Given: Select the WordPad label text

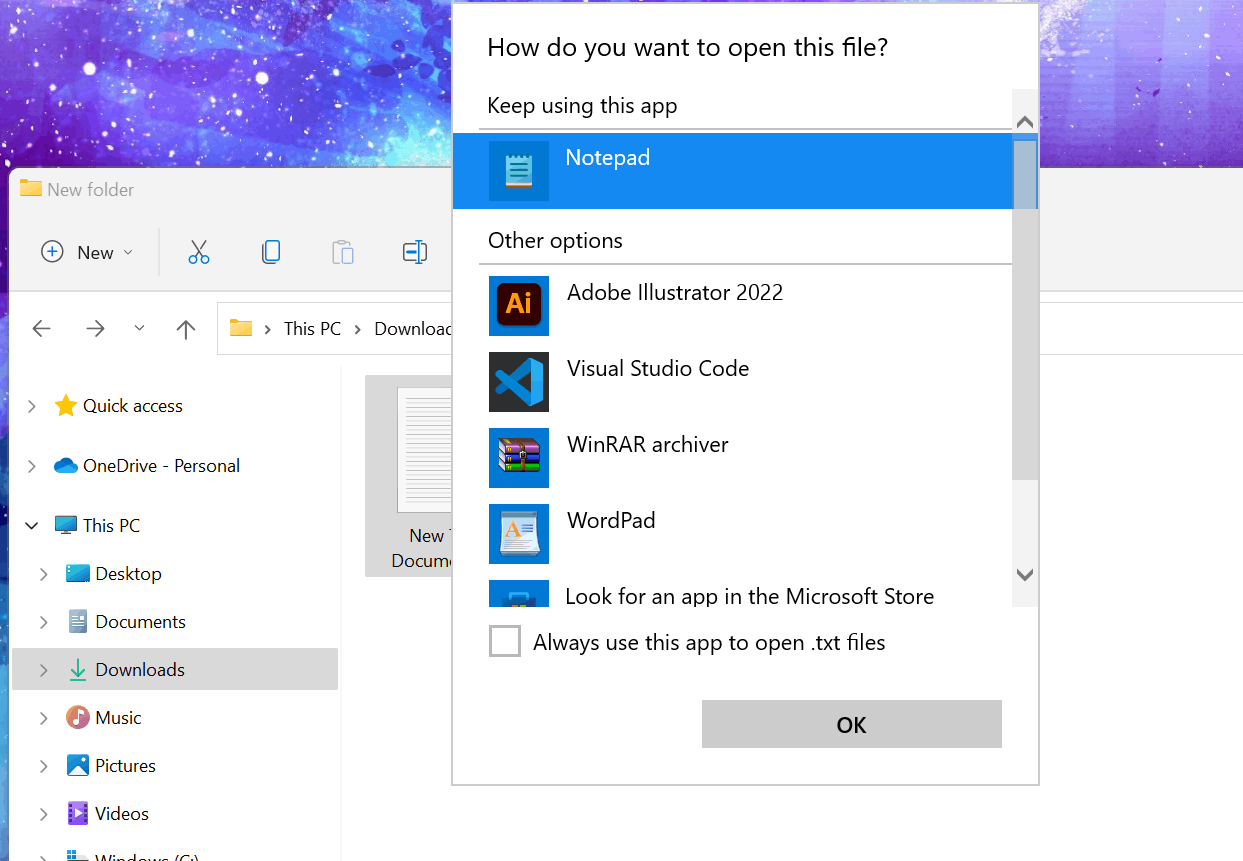Looking at the screenshot, I should tap(611, 520).
